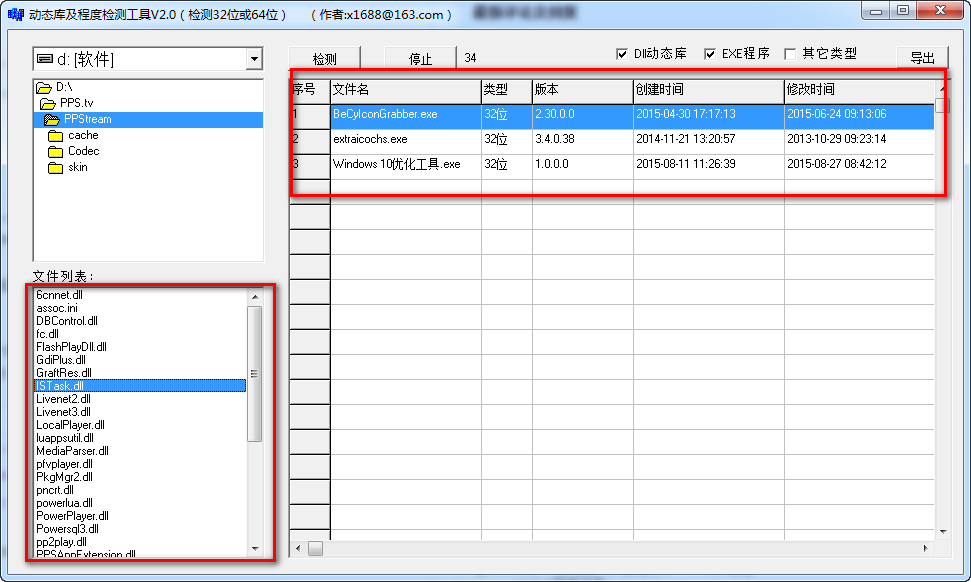Click the PPStream open folder icon
The image size is (971, 582).
(x=52, y=120)
